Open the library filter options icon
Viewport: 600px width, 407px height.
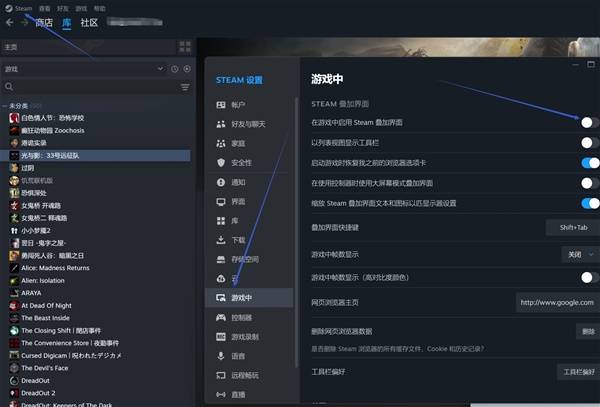click(185, 87)
